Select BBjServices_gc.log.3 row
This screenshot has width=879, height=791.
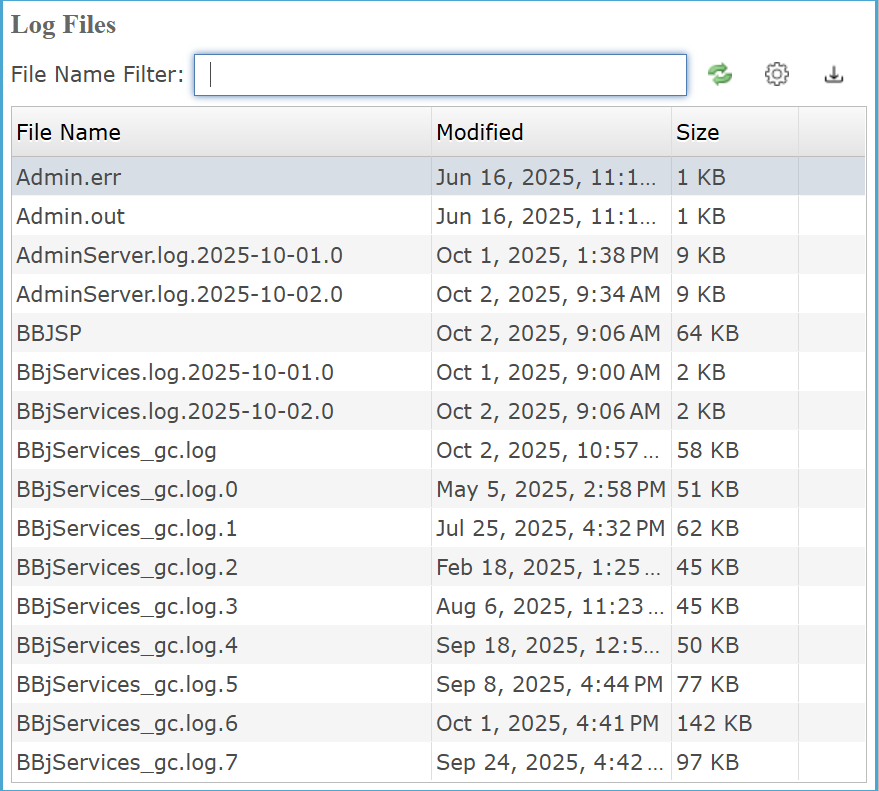[127, 606]
